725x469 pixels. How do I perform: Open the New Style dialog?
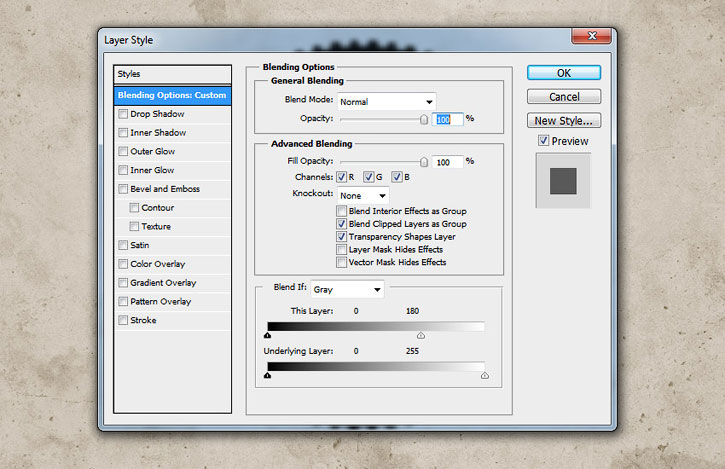pyautogui.click(x=564, y=121)
